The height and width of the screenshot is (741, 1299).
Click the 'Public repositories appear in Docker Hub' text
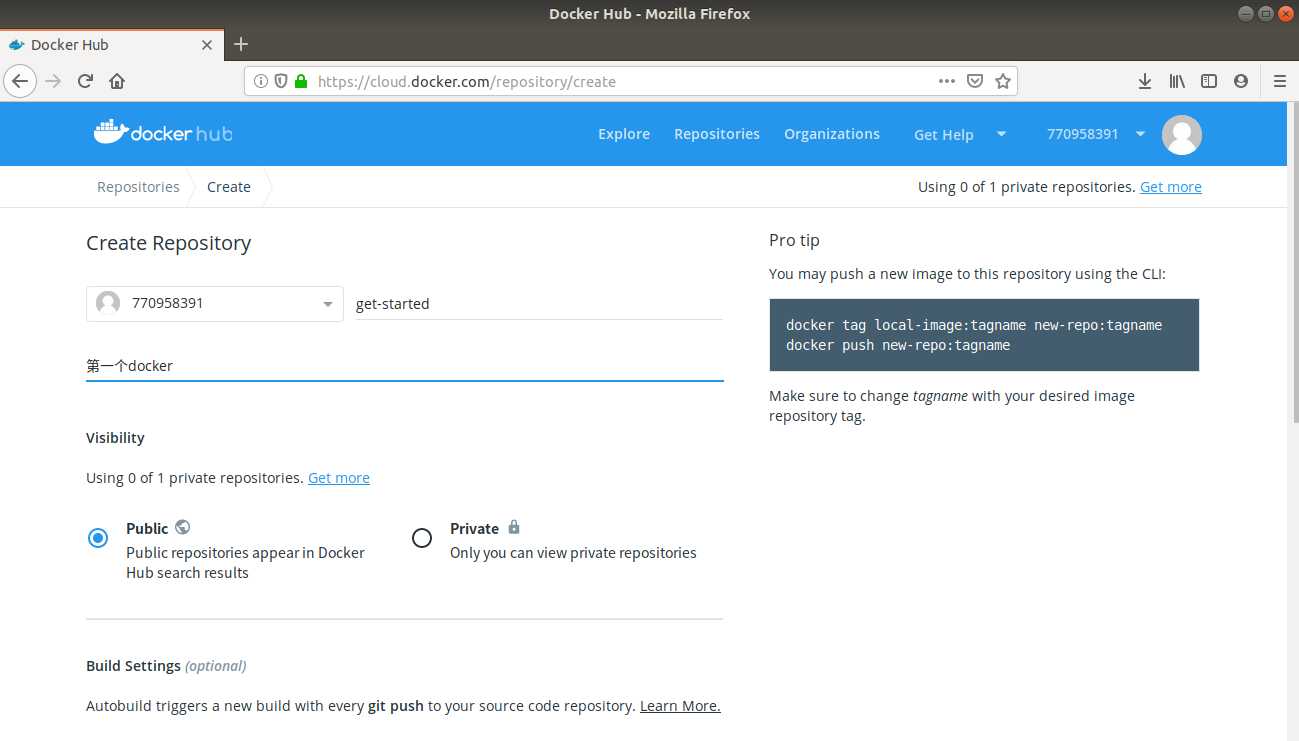point(245,563)
